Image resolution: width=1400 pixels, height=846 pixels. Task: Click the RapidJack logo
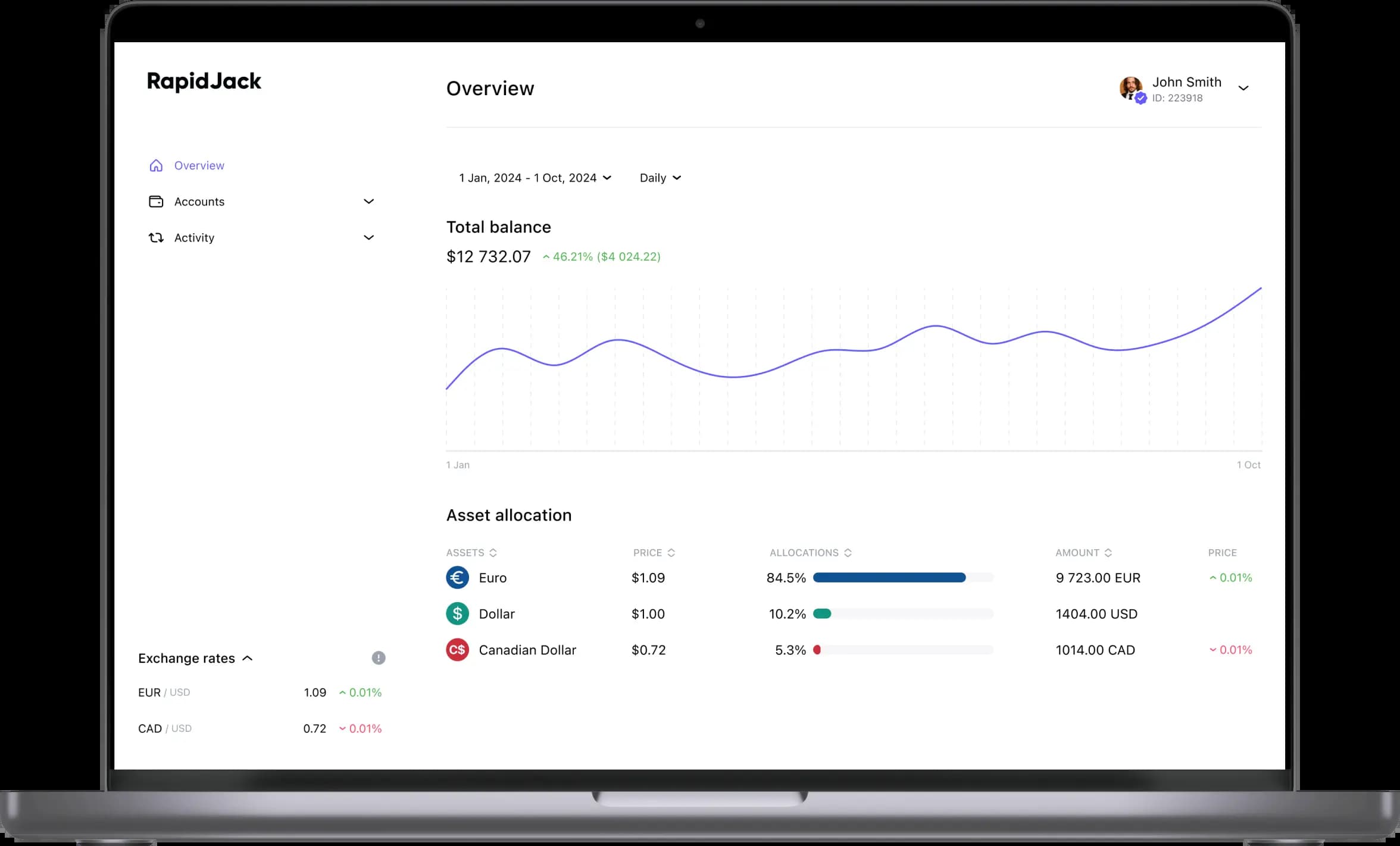point(204,82)
